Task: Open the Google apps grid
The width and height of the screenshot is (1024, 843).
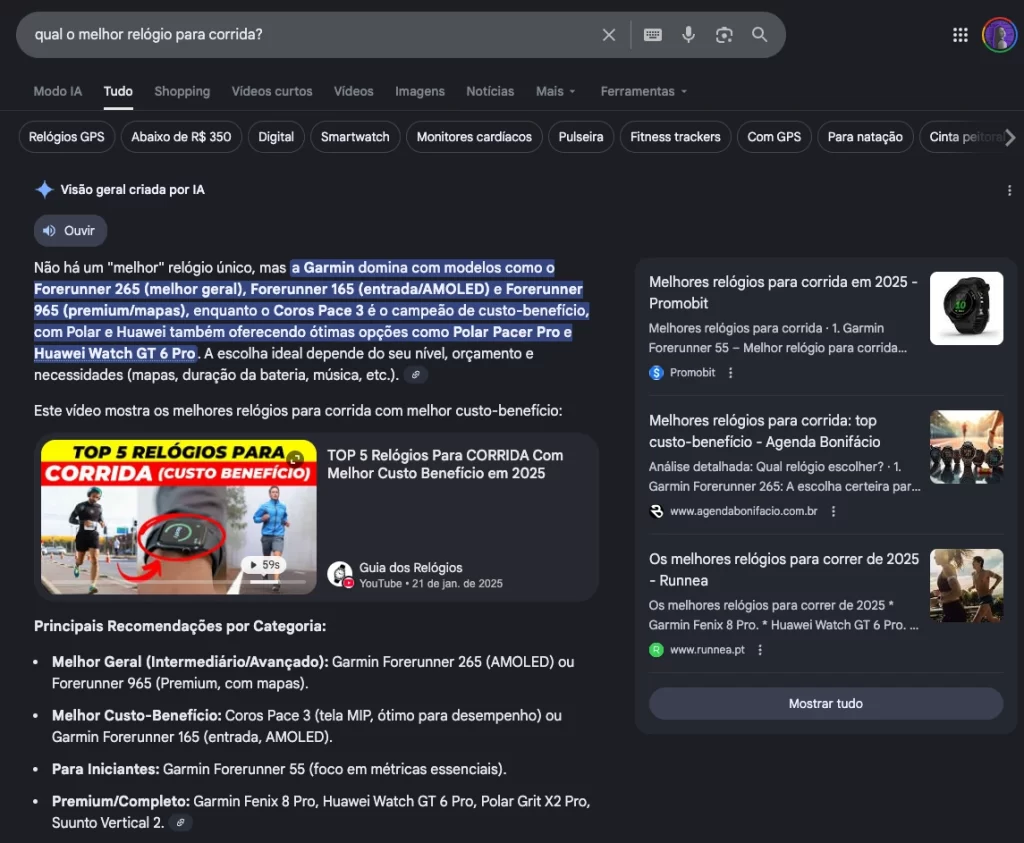Action: point(960,35)
